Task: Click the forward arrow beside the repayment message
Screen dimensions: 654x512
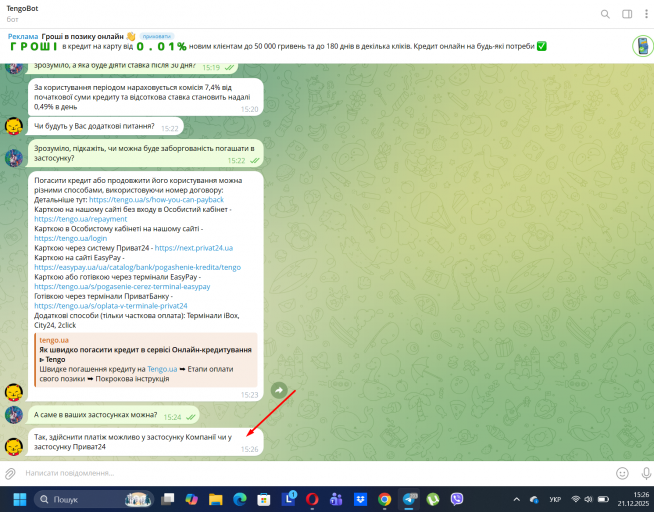Action: click(x=279, y=390)
